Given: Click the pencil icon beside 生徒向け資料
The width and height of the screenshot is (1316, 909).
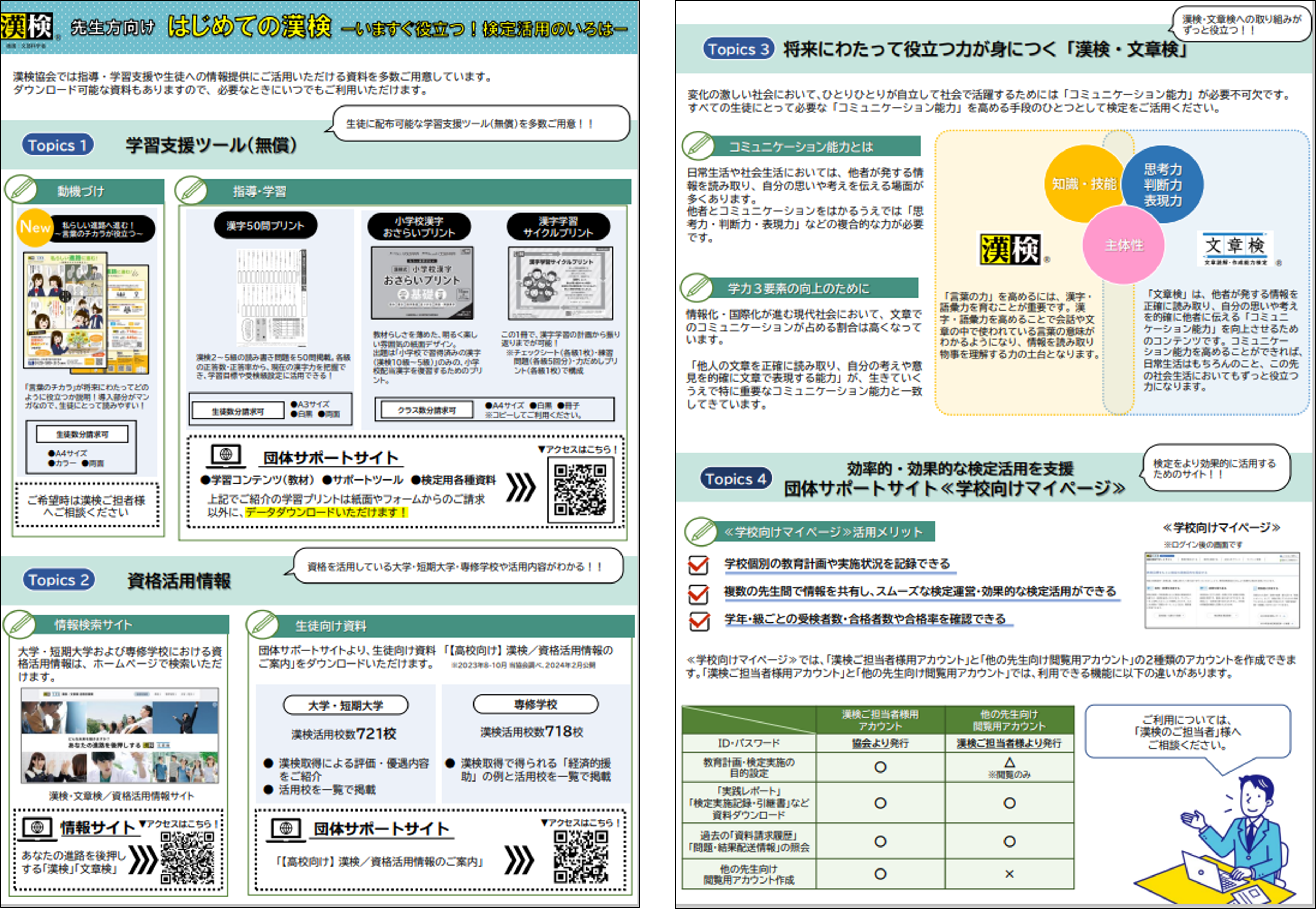Looking at the screenshot, I should point(262,625).
